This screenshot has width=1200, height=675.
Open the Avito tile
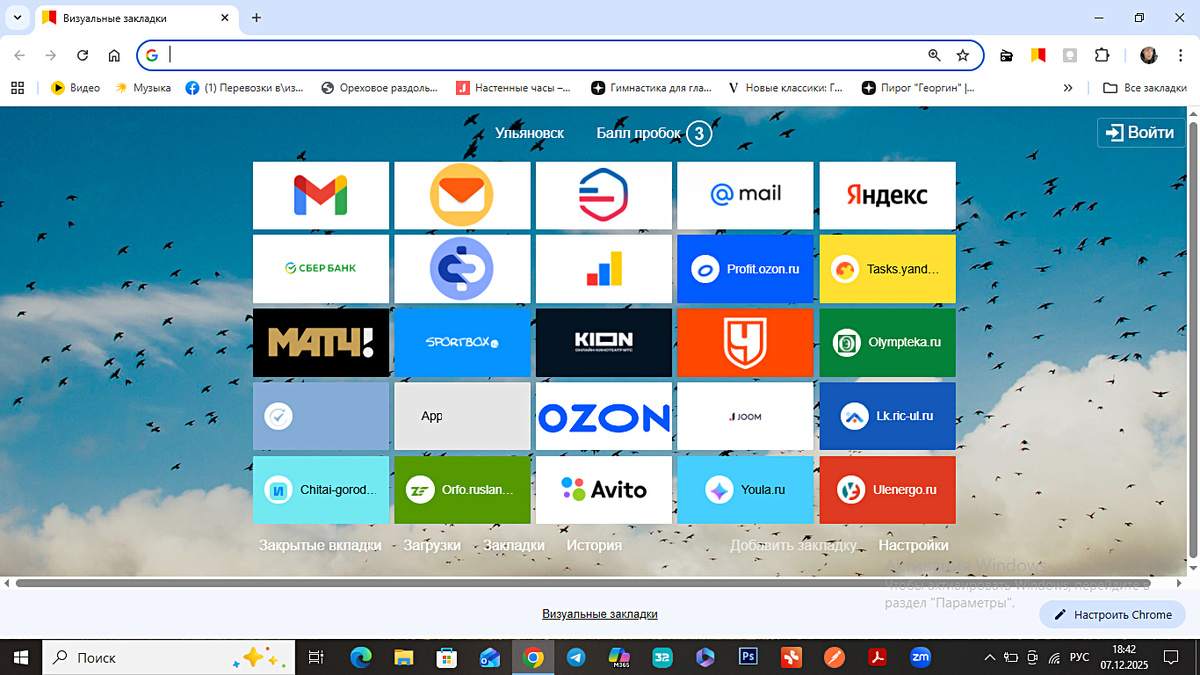pos(604,490)
